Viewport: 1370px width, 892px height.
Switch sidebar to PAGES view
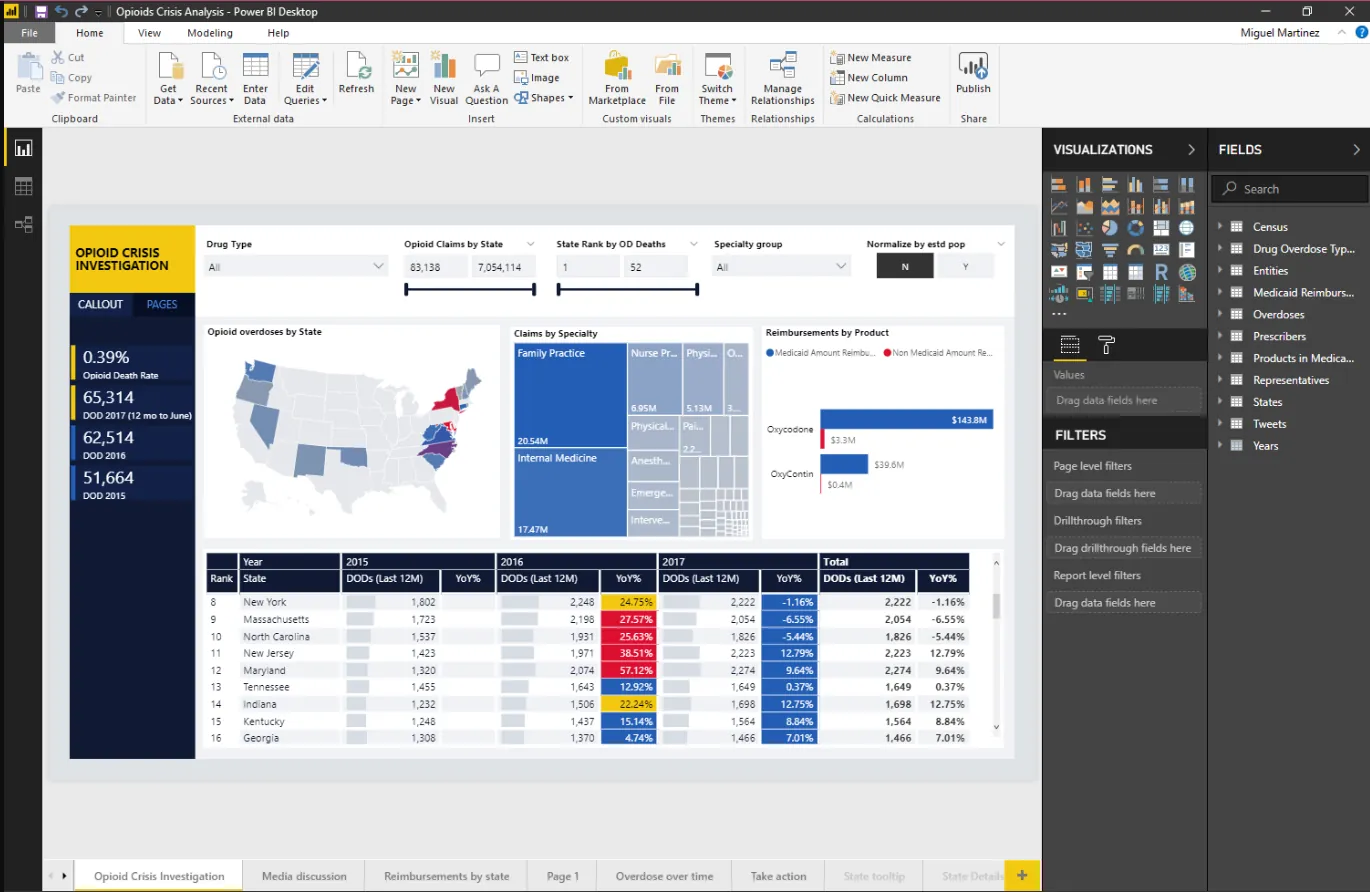pos(162,304)
